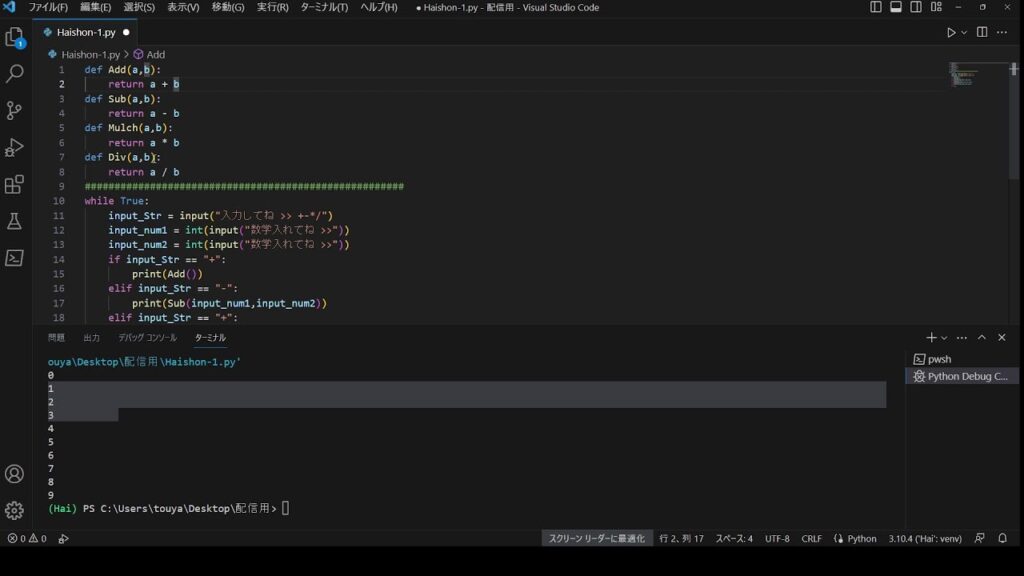The height and width of the screenshot is (576, 1024).
Task: Click the Python 3.10.4 interpreter in status bar
Action: pyautogui.click(x=925, y=538)
